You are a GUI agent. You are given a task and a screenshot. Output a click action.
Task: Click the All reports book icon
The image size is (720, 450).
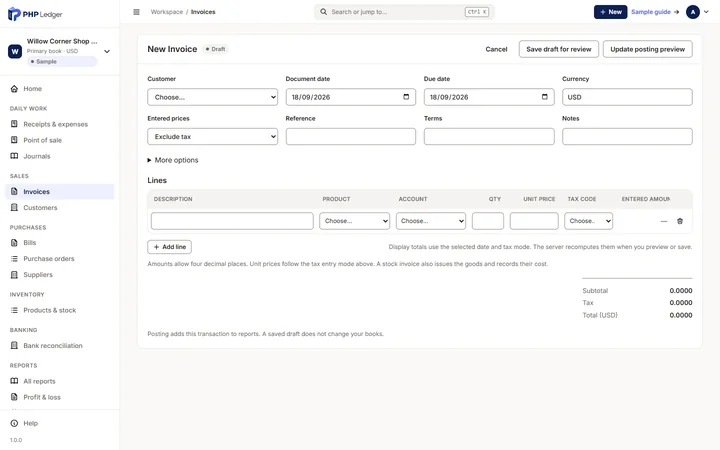pos(14,381)
